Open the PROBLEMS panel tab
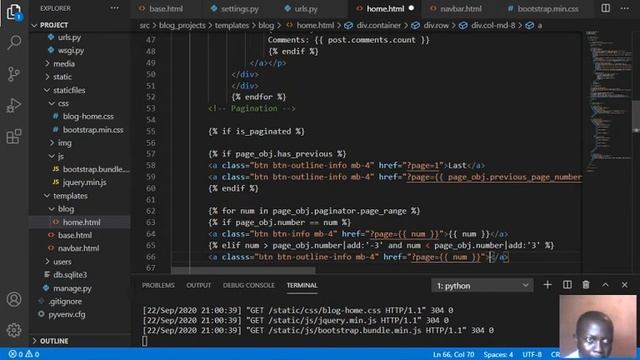 click(x=158, y=285)
